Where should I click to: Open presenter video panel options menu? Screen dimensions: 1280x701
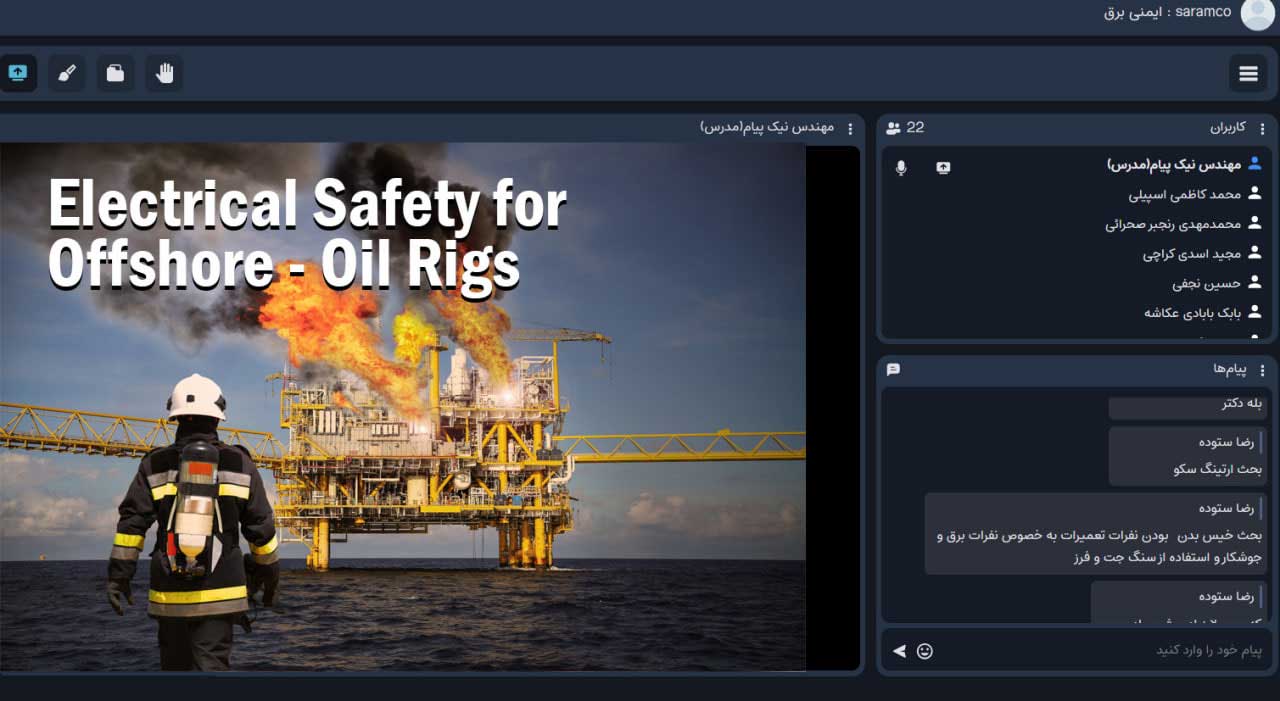850,128
